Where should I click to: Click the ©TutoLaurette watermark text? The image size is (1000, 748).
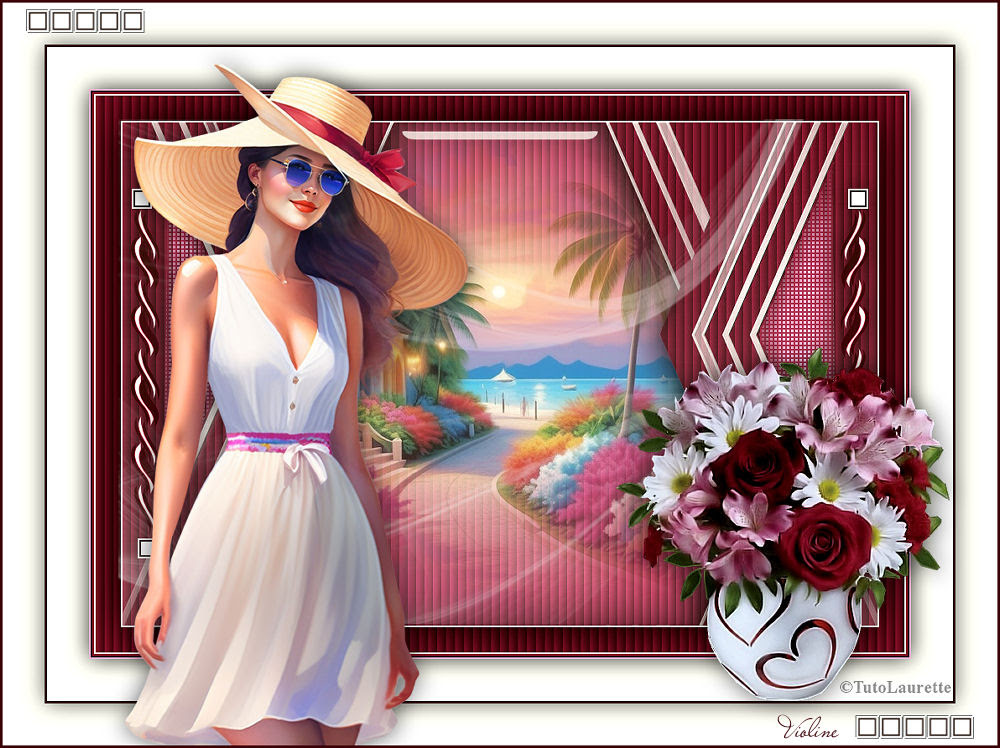point(895,687)
